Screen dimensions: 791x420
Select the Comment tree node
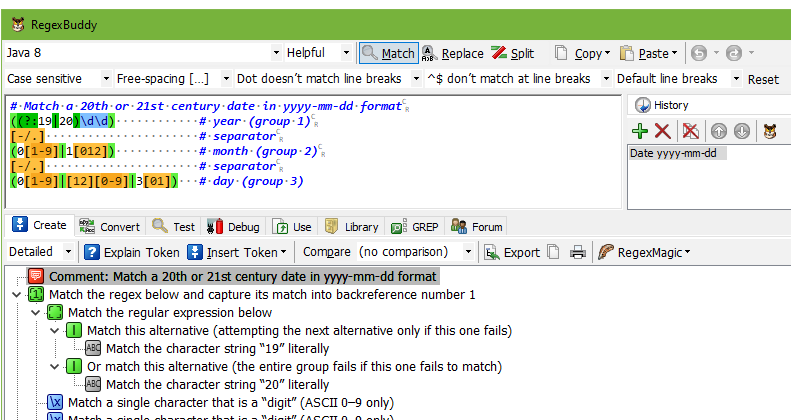(233, 276)
